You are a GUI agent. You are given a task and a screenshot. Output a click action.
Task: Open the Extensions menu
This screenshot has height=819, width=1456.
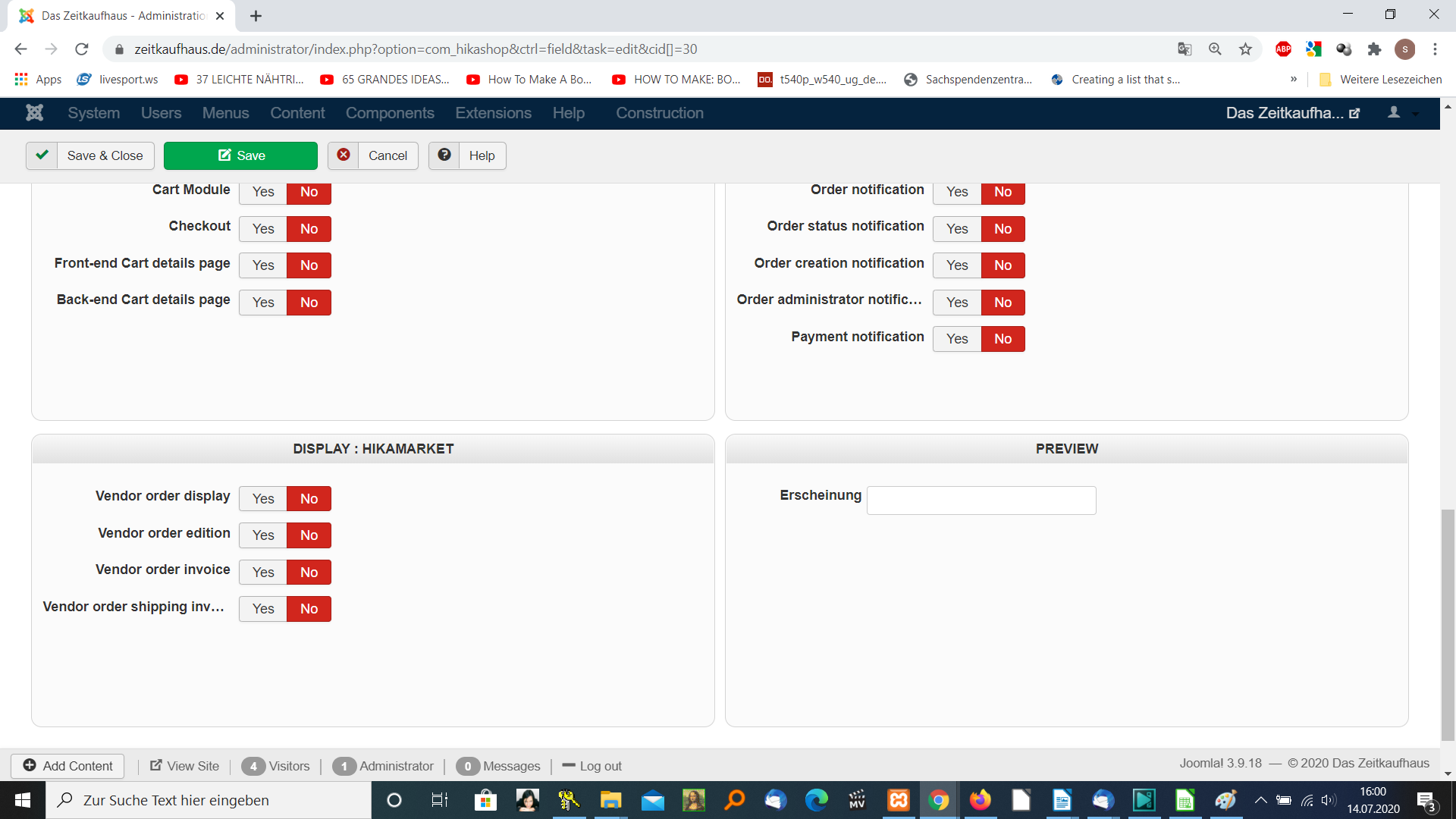point(493,113)
